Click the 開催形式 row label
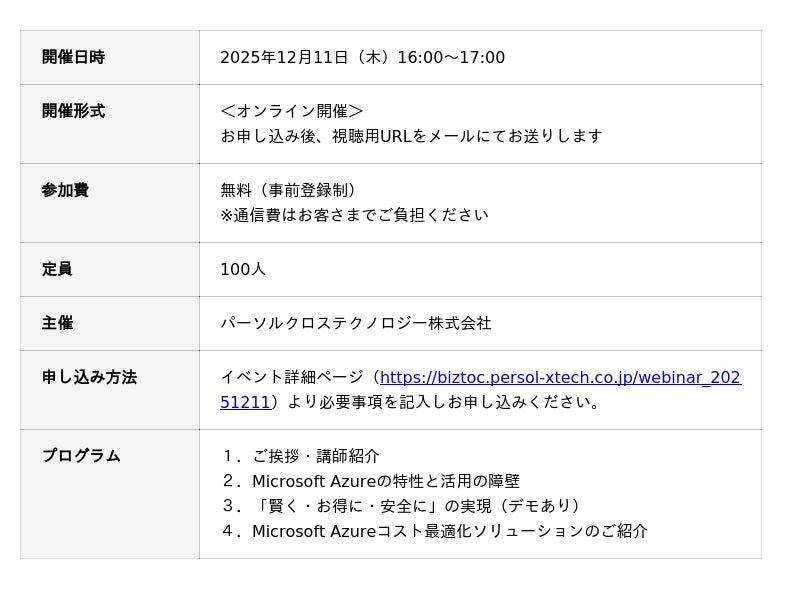The width and height of the screenshot is (800, 589). (x=73, y=111)
